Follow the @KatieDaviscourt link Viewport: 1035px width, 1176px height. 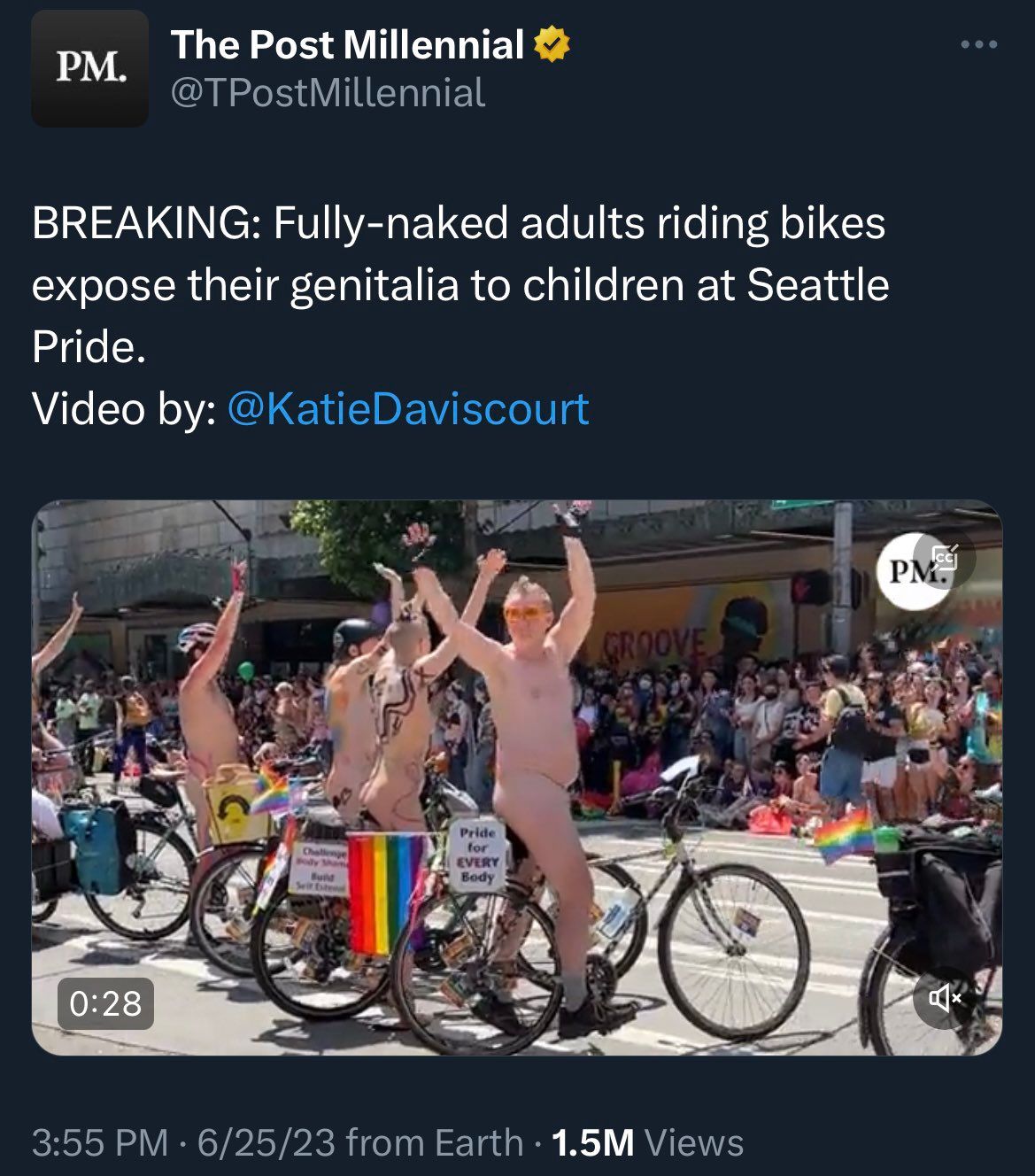[x=412, y=409]
